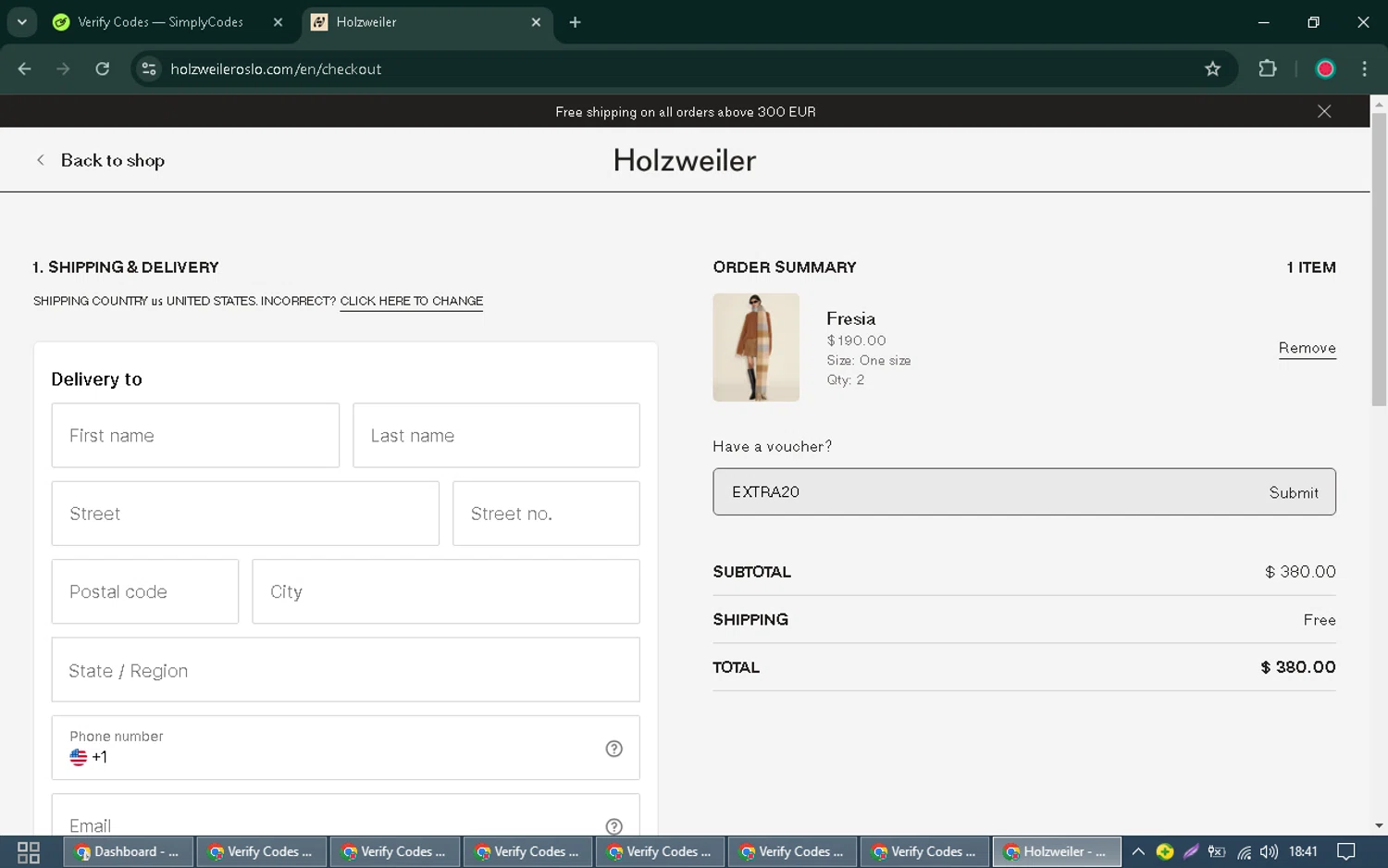1388x868 pixels.
Task: Open the Chrome three-dot menu
Action: 1364,68
